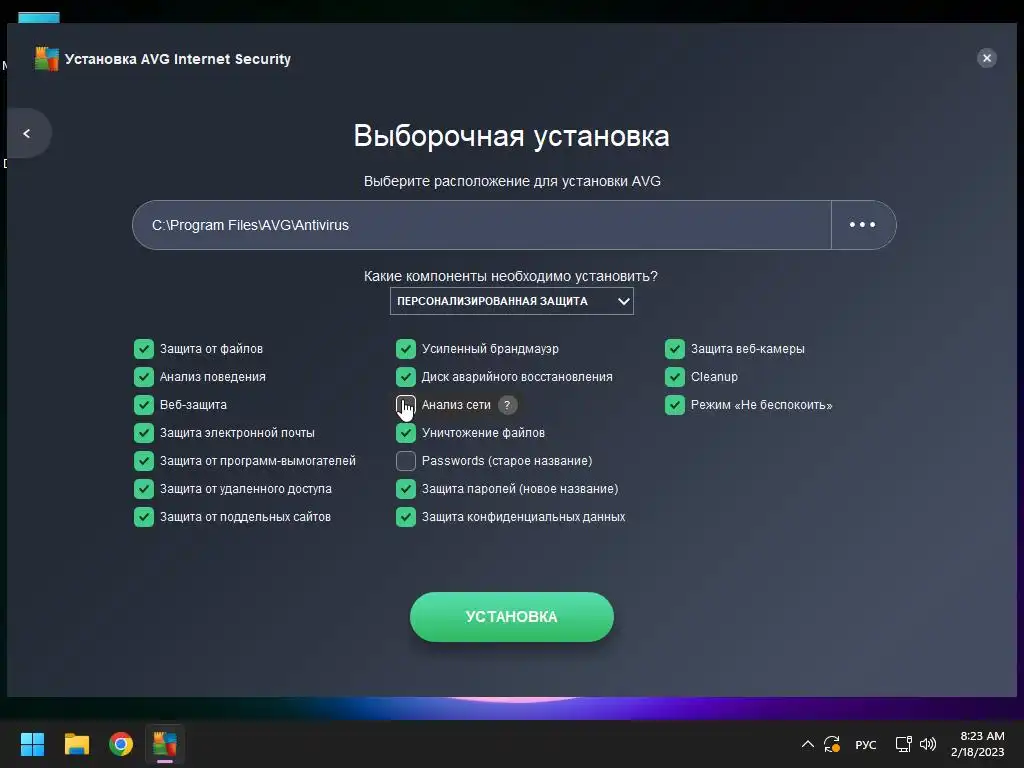Uncheck Анализ поведения component

(144, 377)
